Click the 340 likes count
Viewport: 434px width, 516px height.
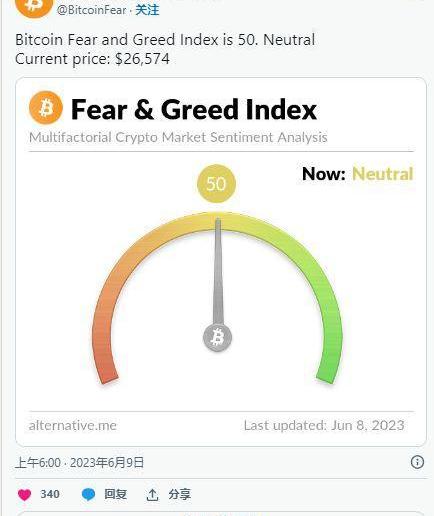(50, 494)
